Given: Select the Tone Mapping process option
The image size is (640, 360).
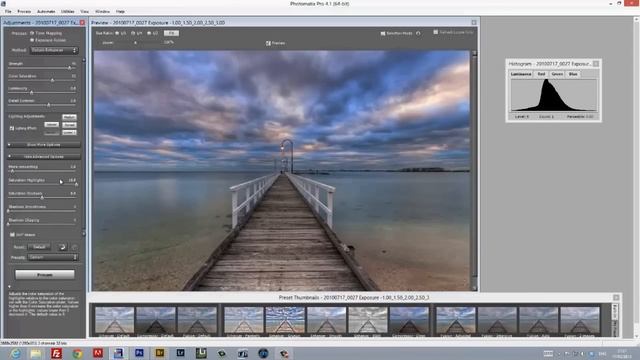Looking at the screenshot, I should 32,33.
